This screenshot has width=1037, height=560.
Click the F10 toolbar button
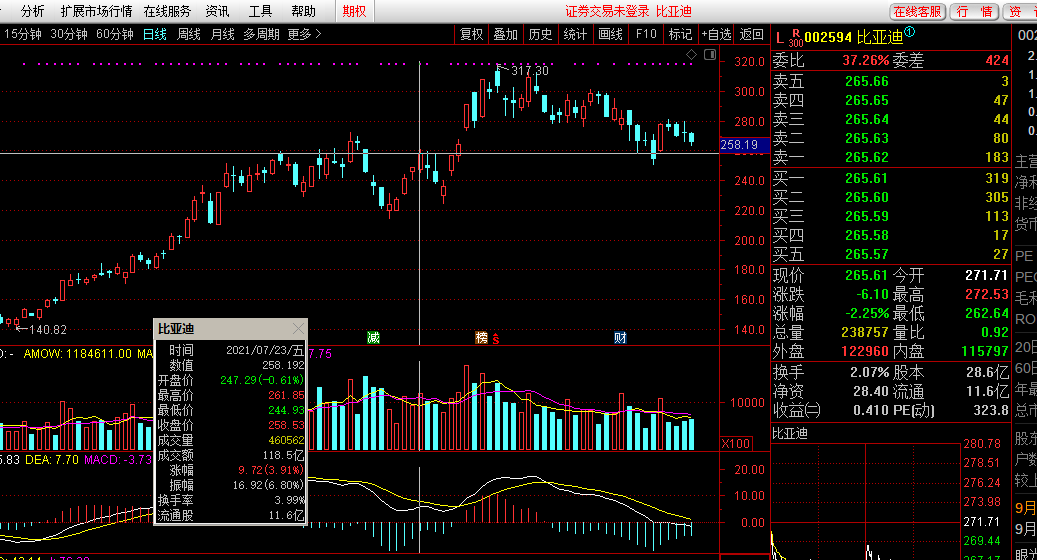(646, 34)
